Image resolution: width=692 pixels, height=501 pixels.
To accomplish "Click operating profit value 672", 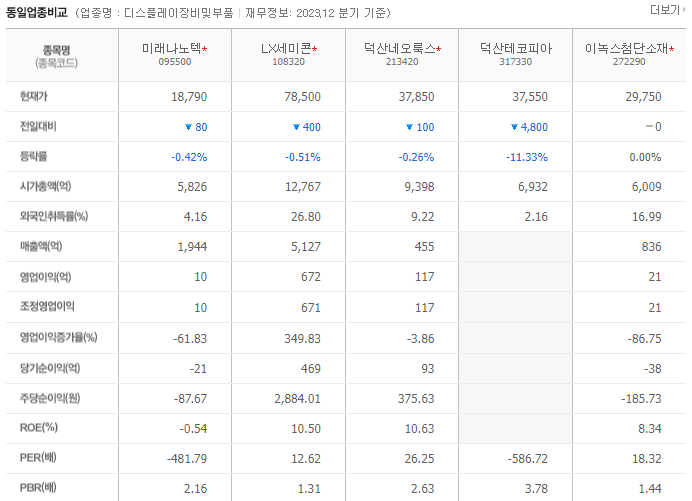I will click(311, 277).
